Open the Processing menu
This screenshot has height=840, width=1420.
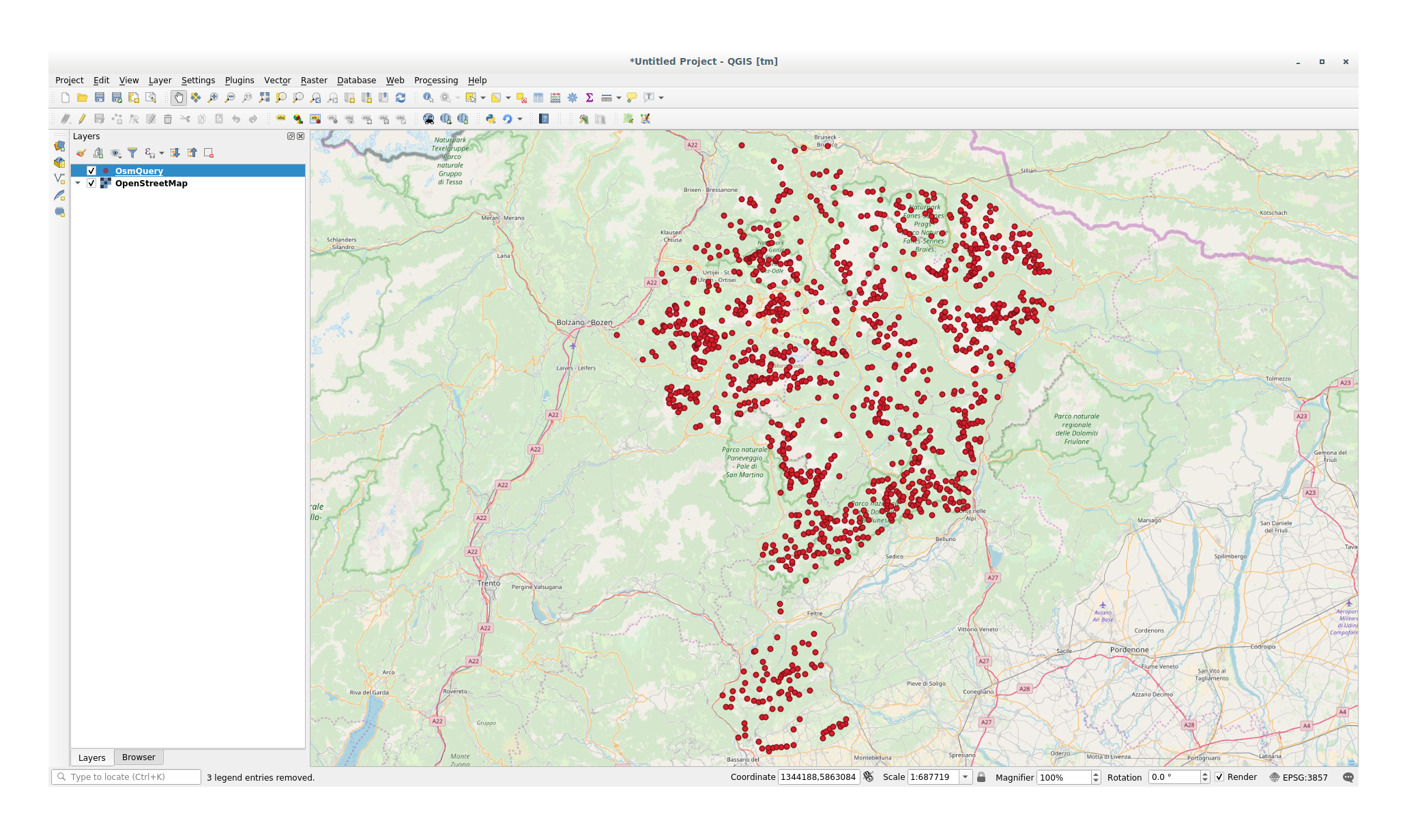click(435, 80)
